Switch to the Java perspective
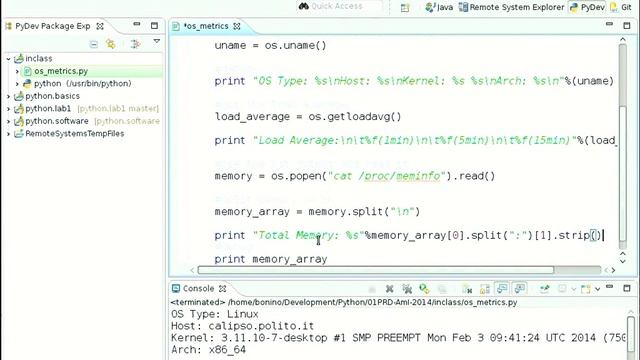 [439, 7]
